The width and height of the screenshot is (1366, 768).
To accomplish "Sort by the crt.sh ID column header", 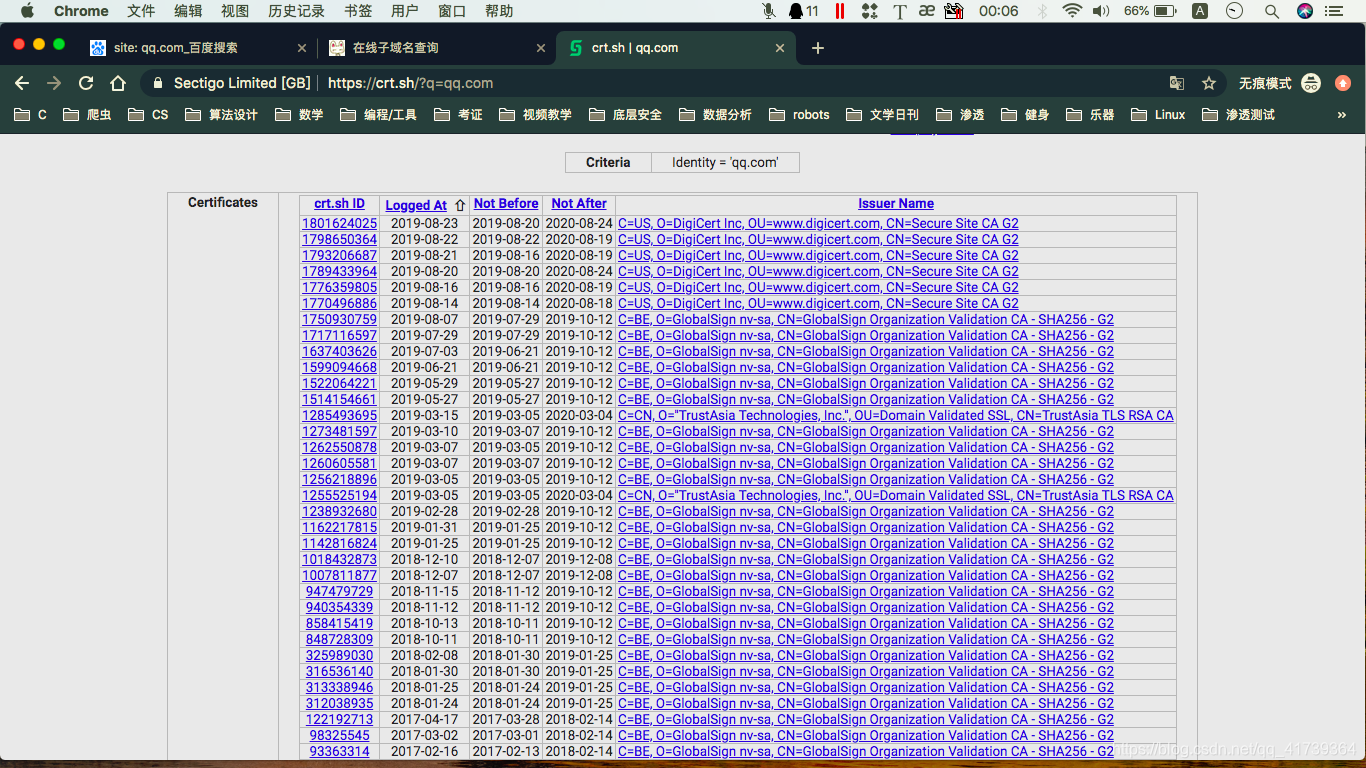I will [x=339, y=203].
